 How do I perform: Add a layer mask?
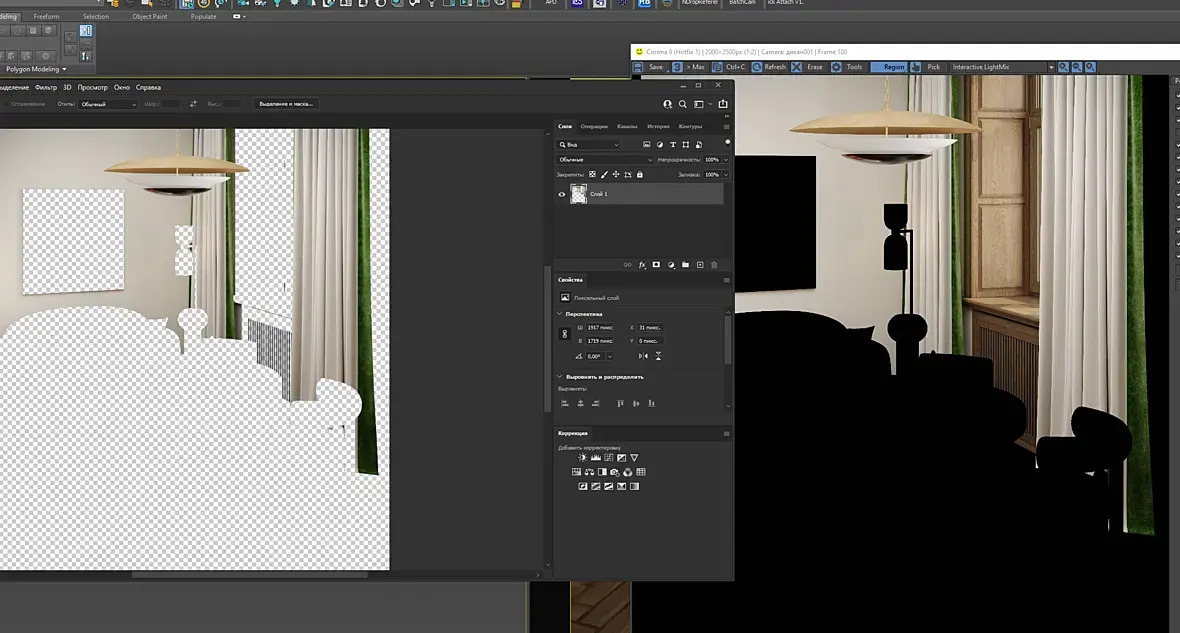point(656,265)
